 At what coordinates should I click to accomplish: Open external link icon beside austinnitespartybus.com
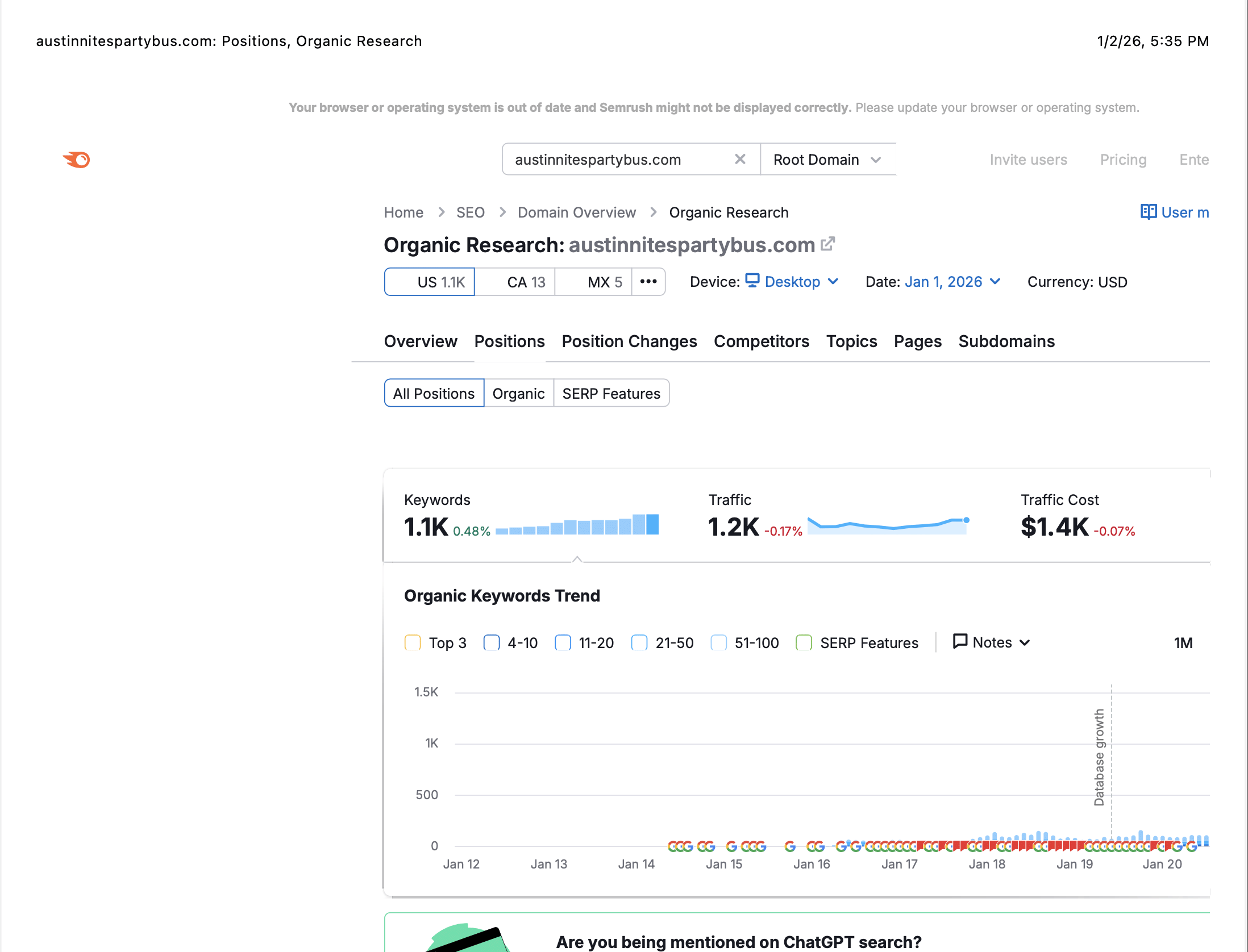click(x=828, y=244)
